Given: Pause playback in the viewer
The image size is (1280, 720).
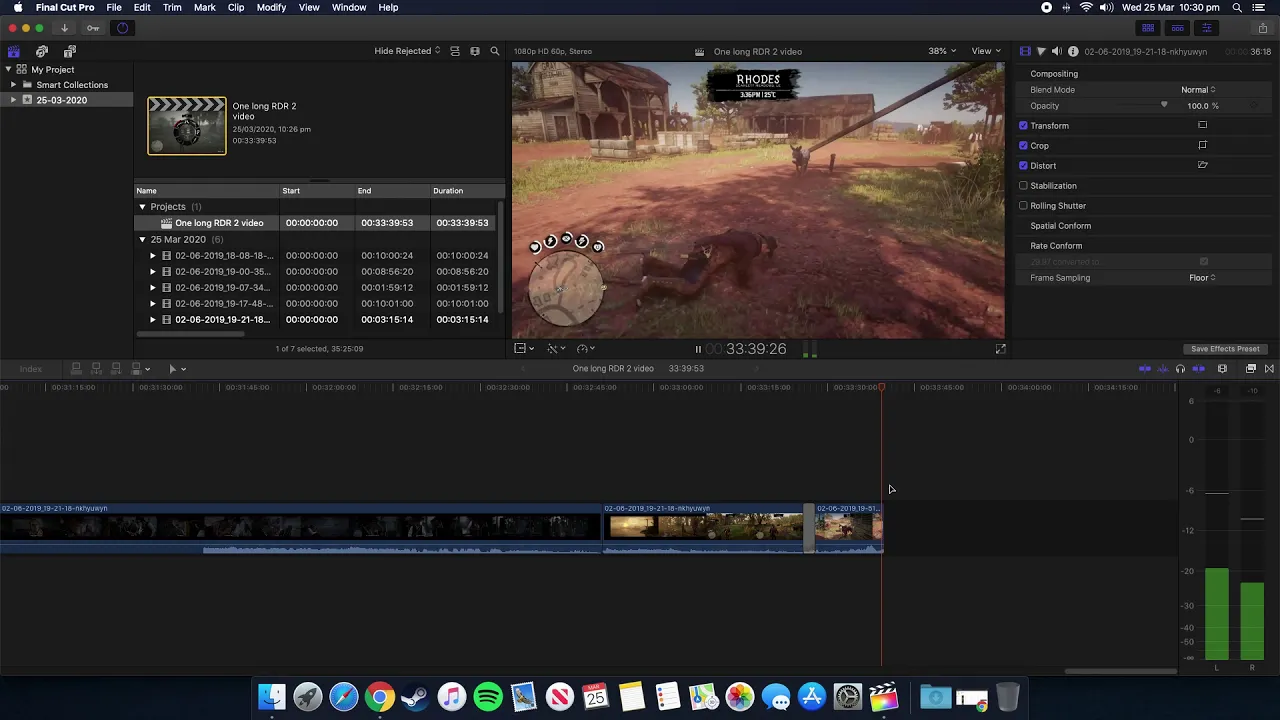Looking at the screenshot, I should click(698, 349).
